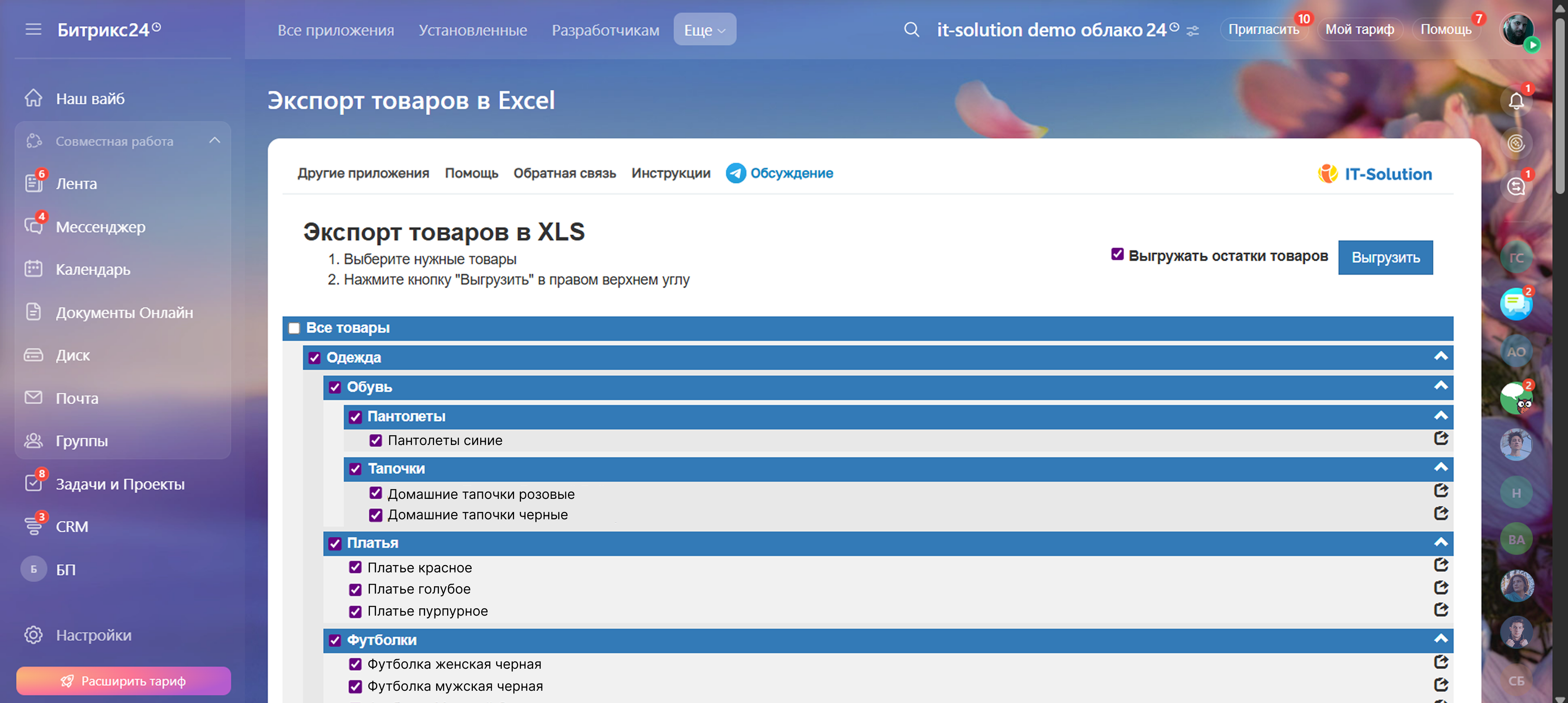The height and width of the screenshot is (703, 1568).
Task: Open the notifications bell icon
Action: click(x=1516, y=101)
